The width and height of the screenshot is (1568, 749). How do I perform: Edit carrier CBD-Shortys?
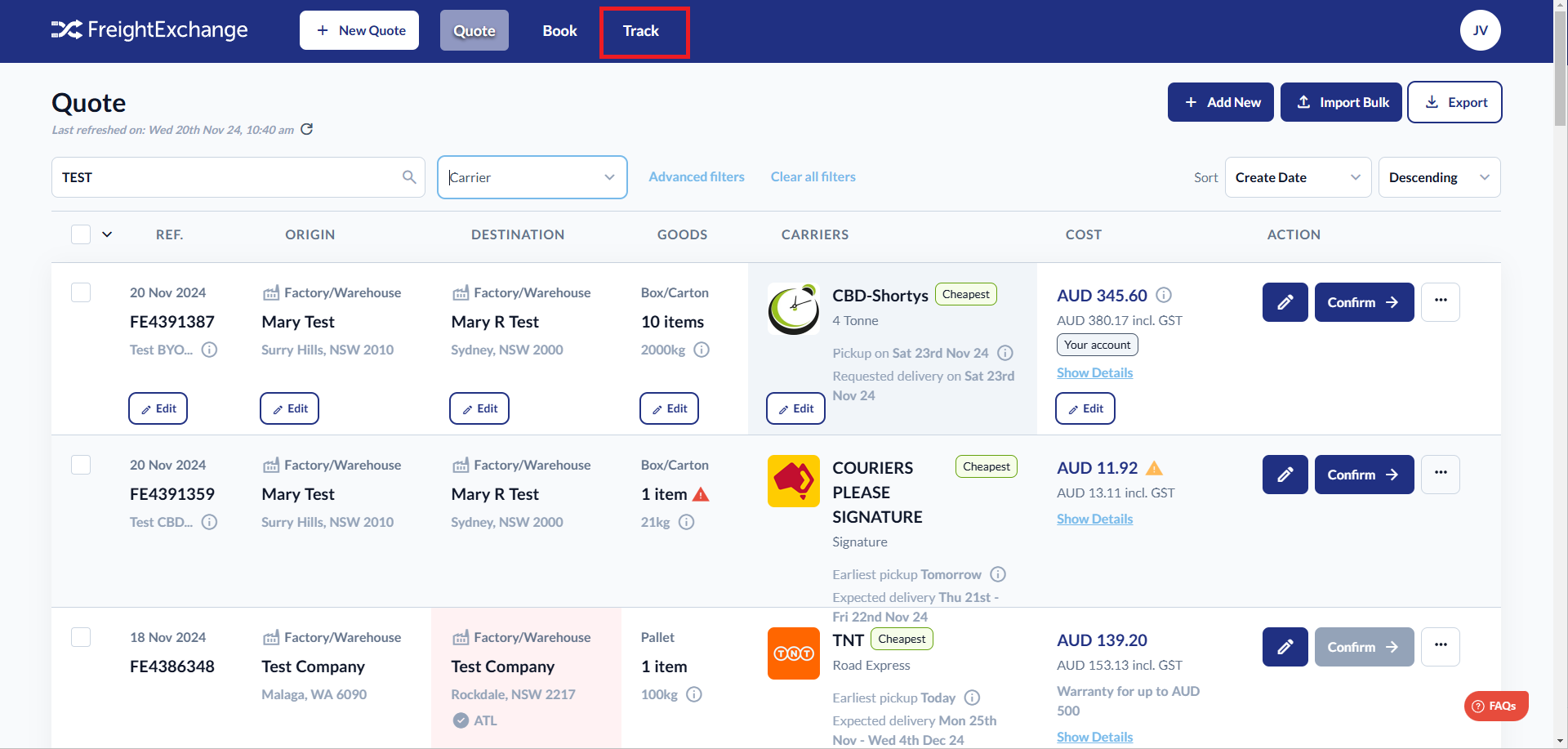[x=796, y=408]
